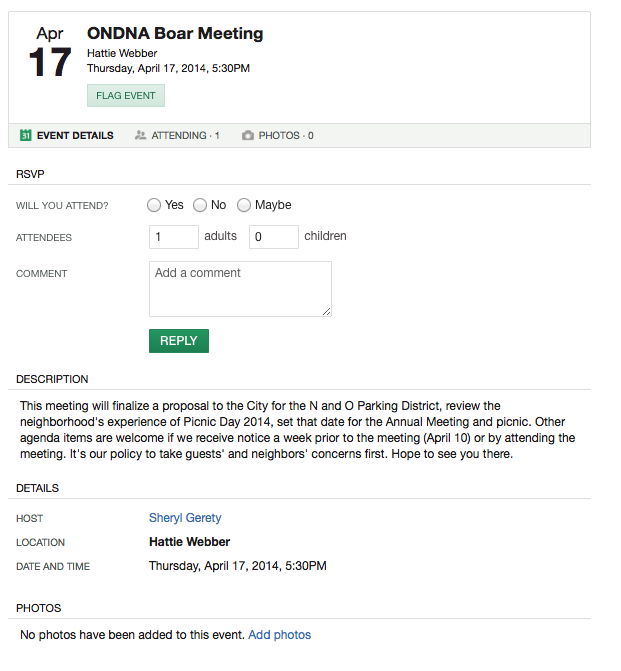This screenshot has width=621, height=671.
Task: Select the No radio button
Action: [200, 205]
